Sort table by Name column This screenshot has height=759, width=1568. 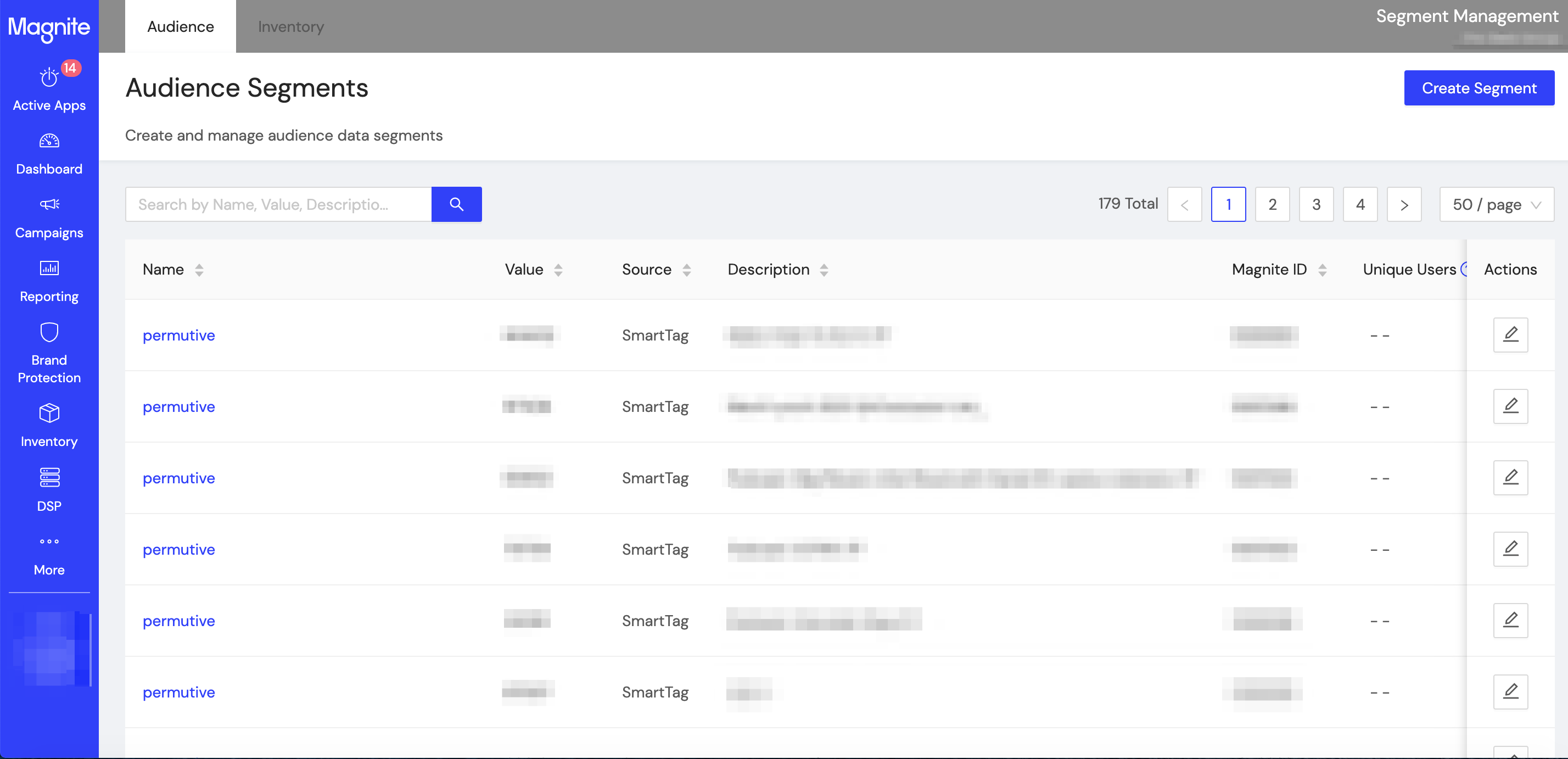(x=199, y=270)
